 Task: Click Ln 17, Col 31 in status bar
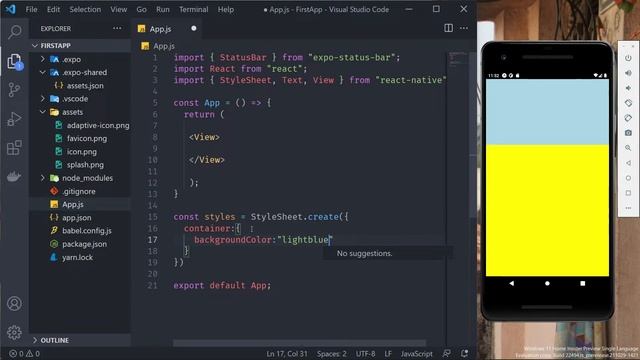[x=287, y=353]
